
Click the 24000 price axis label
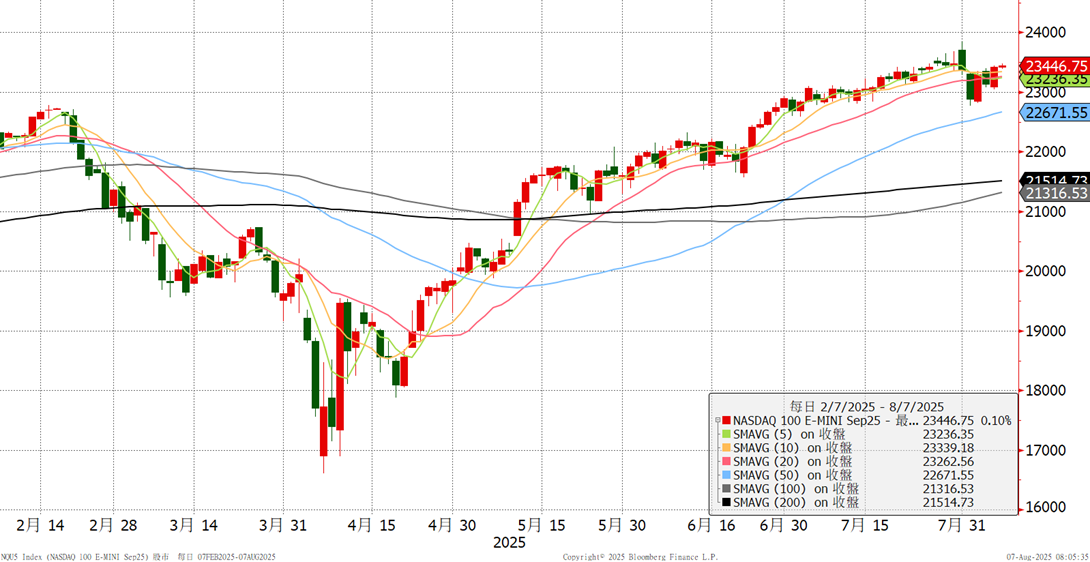click(x=1047, y=32)
